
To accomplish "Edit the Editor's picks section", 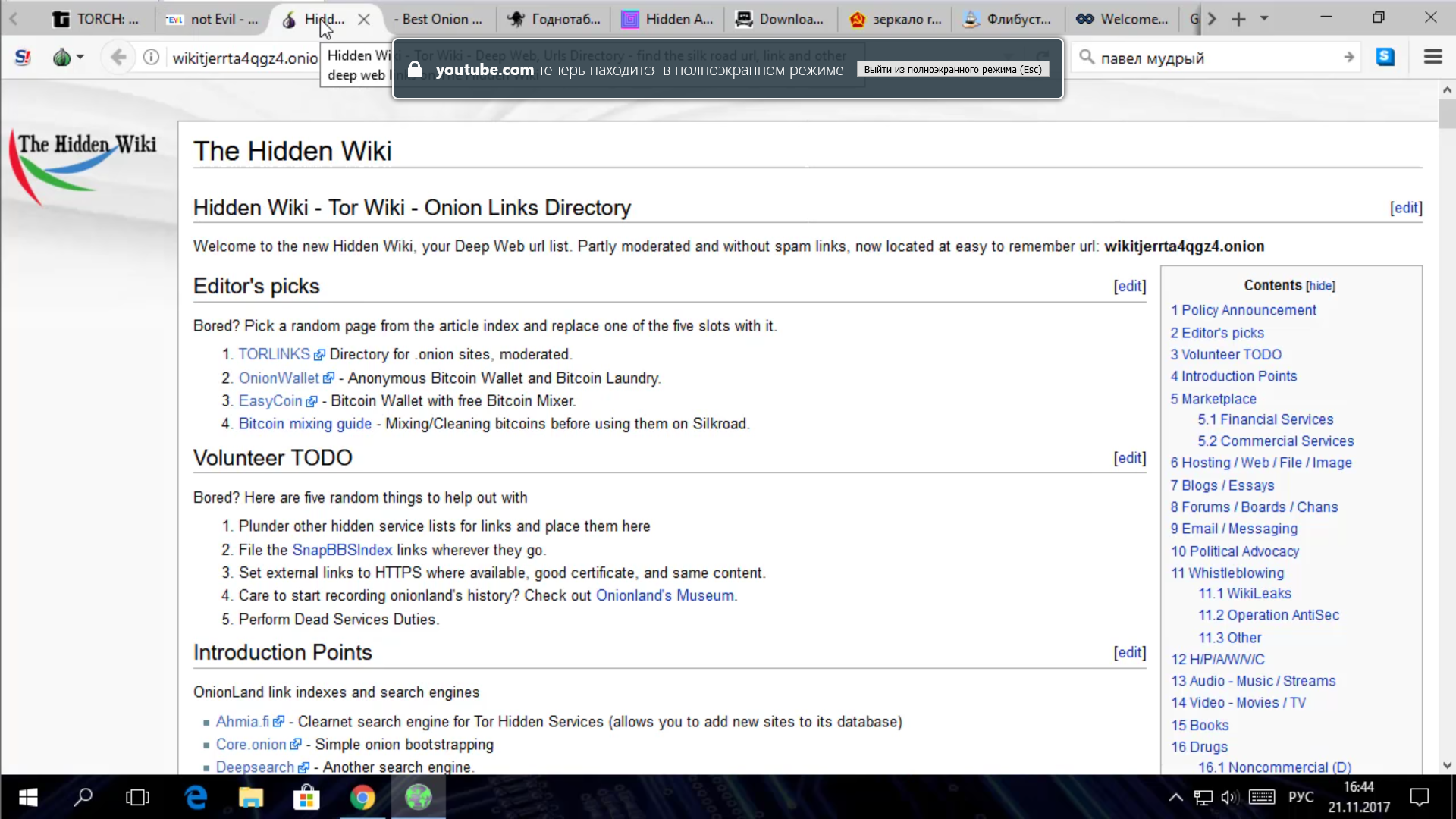I will click(x=1130, y=286).
